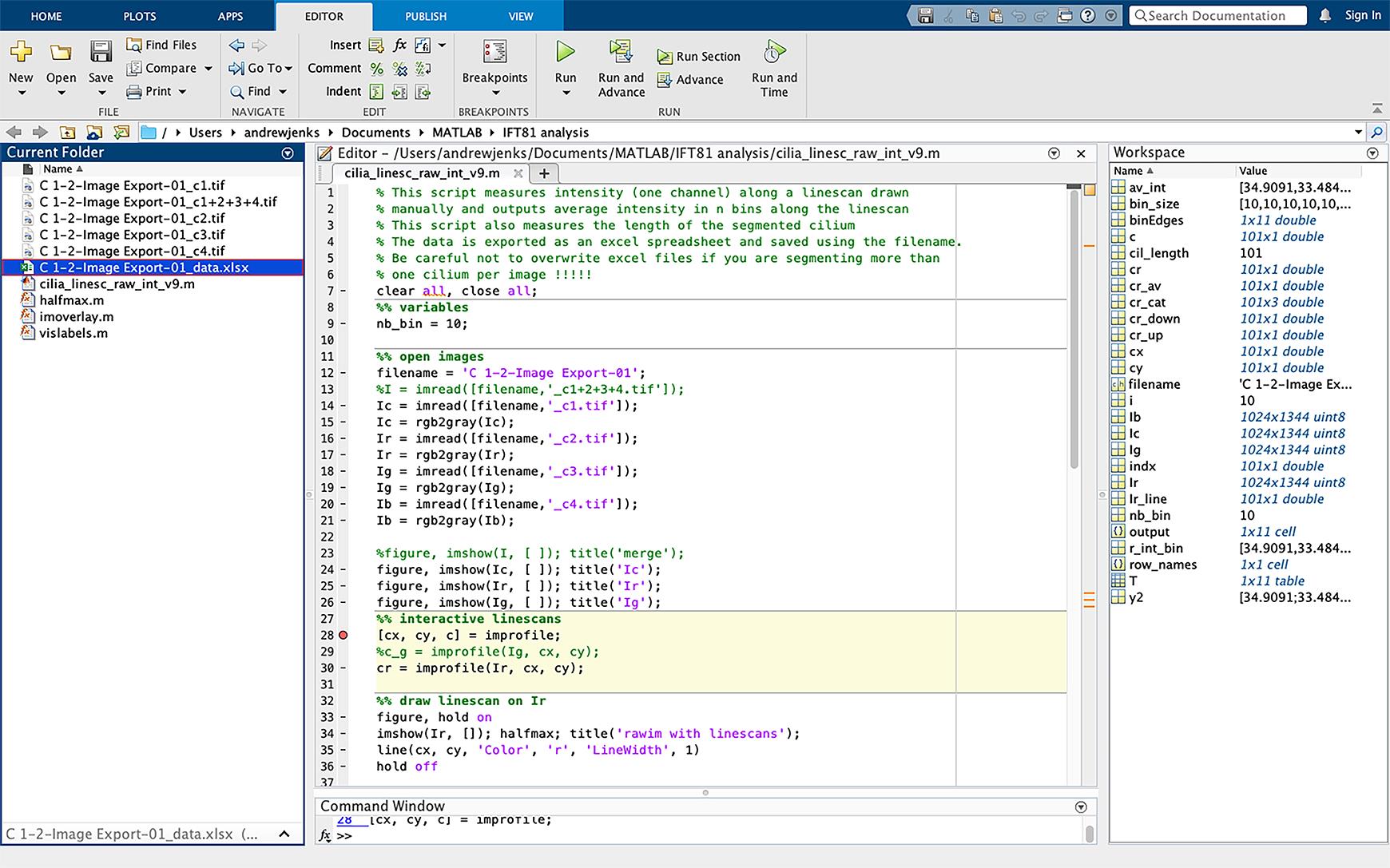
Task: Expand the Insert group dropdown arrow
Action: pos(442,46)
